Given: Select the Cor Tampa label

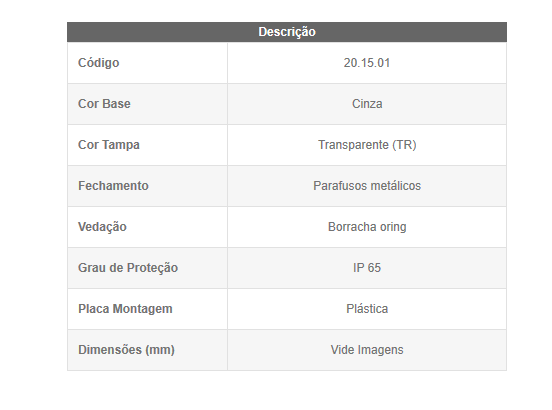Looking at the screenshot, I should 109,145.
